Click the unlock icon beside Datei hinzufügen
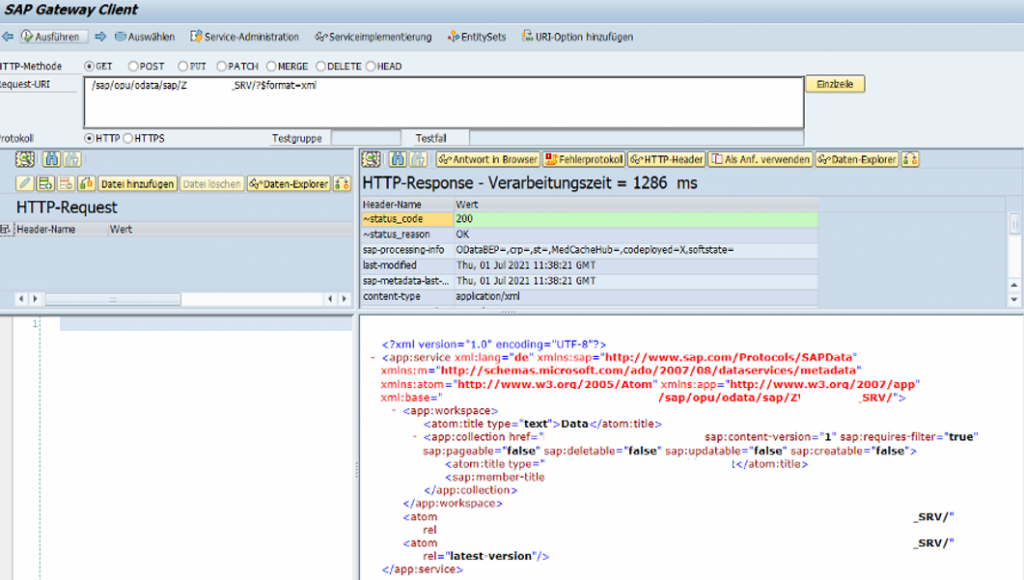The height and width of the screenshot is (580, 1024). [87, 185]
